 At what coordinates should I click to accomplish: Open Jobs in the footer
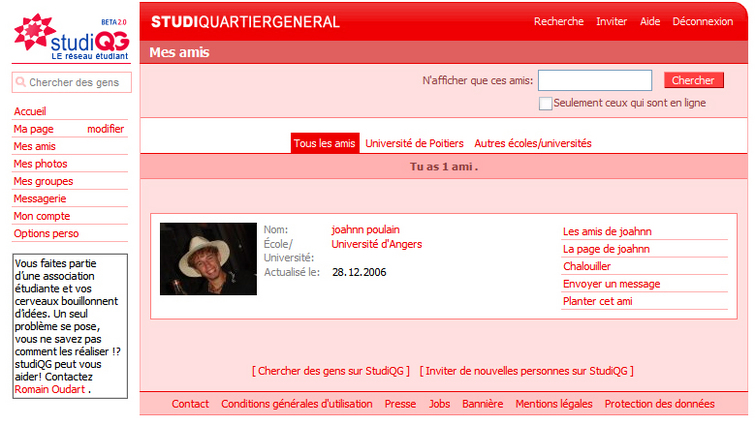[439, 404]
